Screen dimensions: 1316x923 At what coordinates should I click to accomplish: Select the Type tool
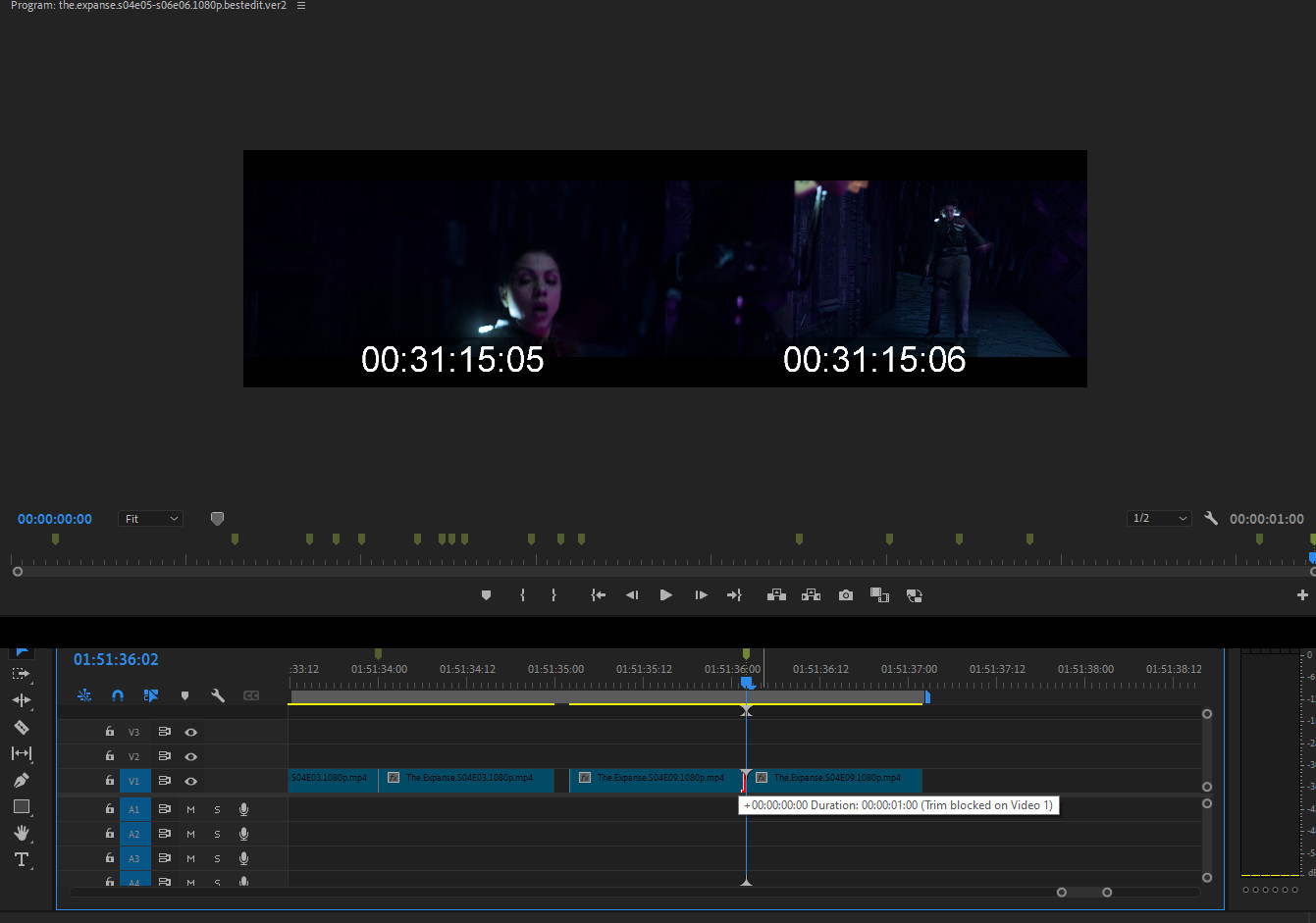(x=21, y=859)
